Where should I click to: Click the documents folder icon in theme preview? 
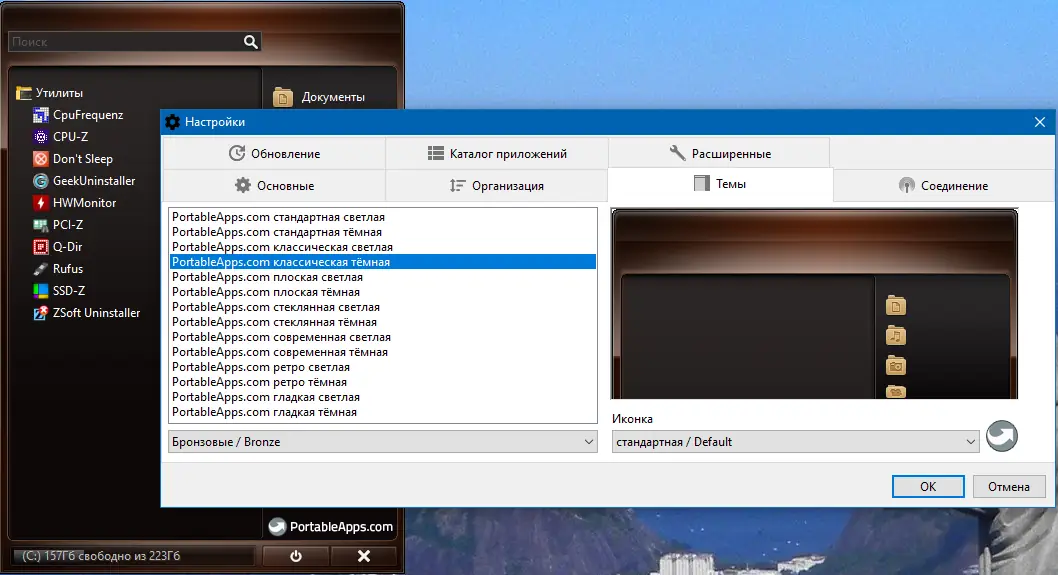(895, 306)
